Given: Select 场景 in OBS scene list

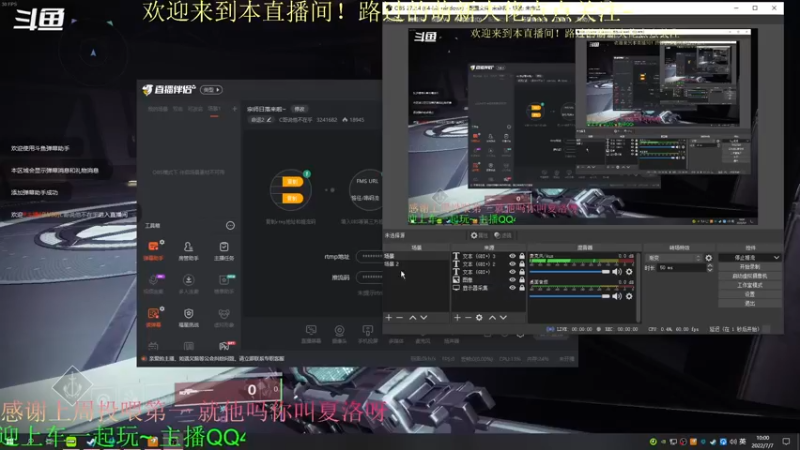Looking at the screenshot, I should [x=416, y=256].
